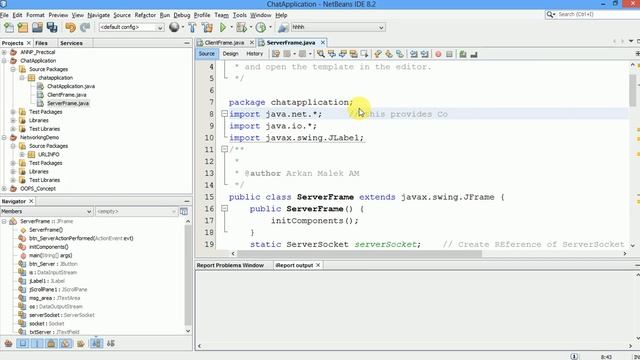
Task: Switch to the Services tab
Action: click(x=71, y=43)
